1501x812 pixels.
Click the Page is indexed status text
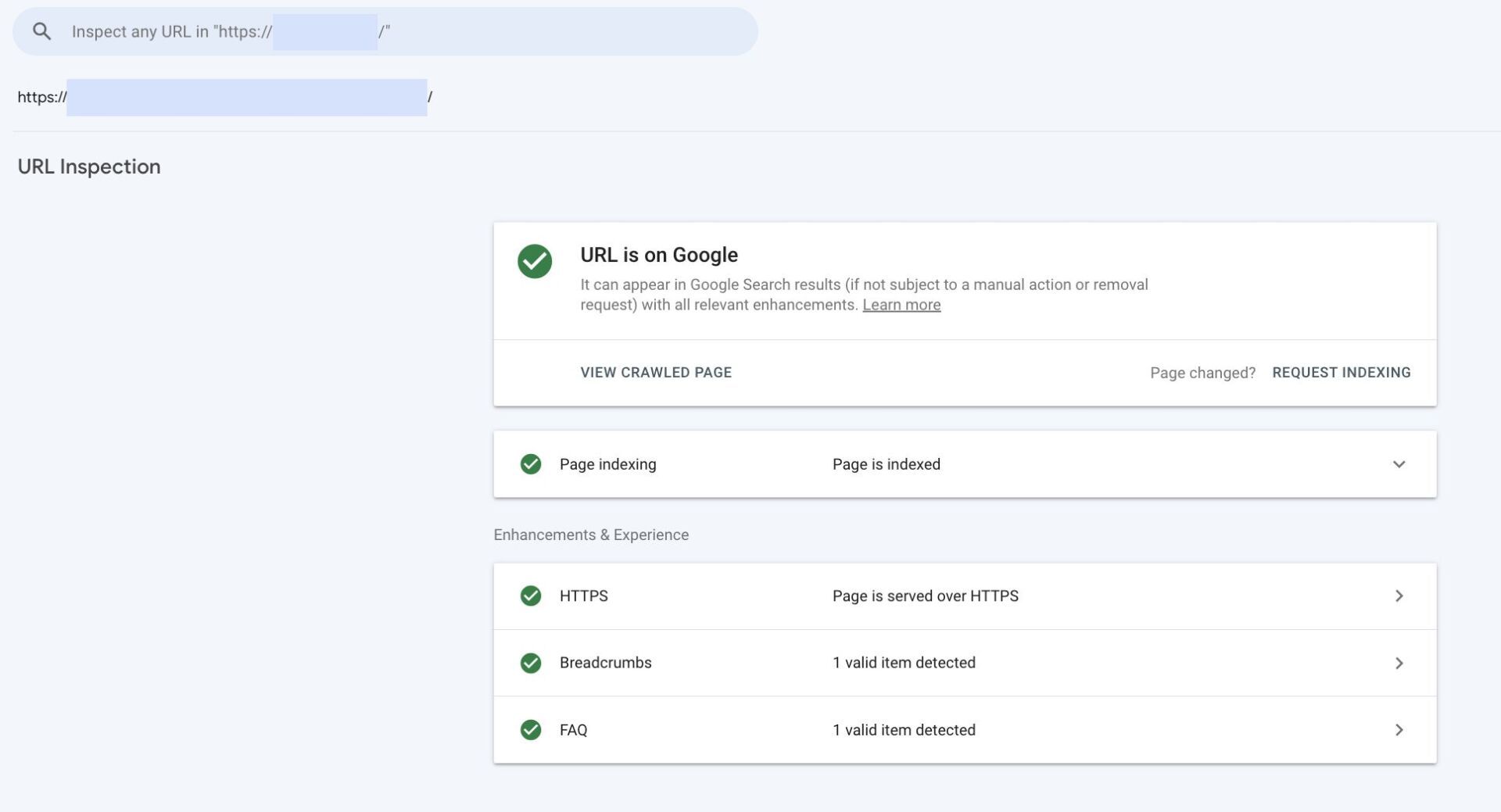tap(886, 464)
